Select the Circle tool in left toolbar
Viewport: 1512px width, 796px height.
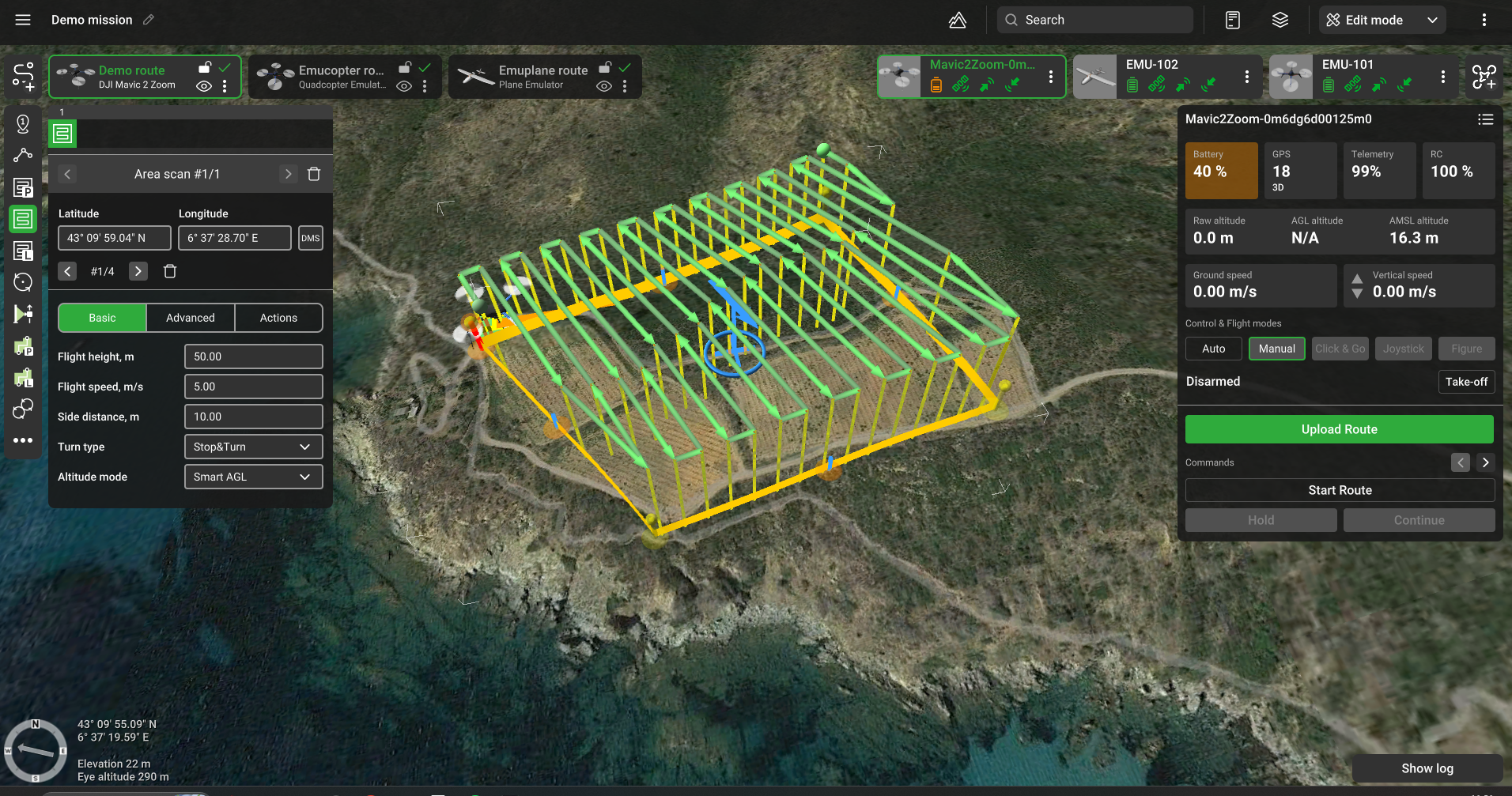[x=23, y=282]
